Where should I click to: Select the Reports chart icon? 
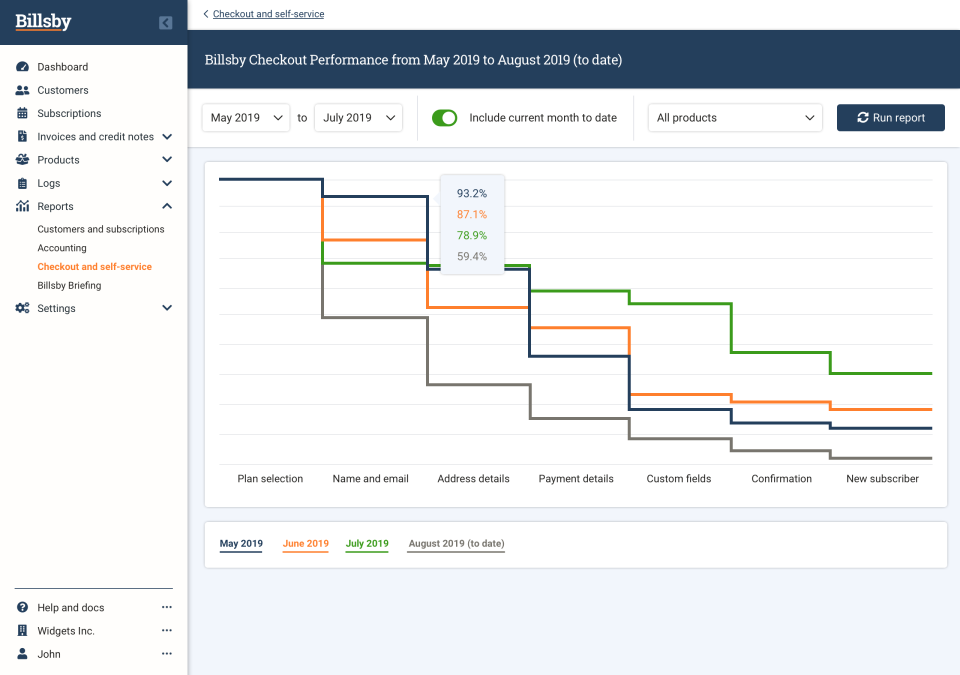tap(22, 206)
